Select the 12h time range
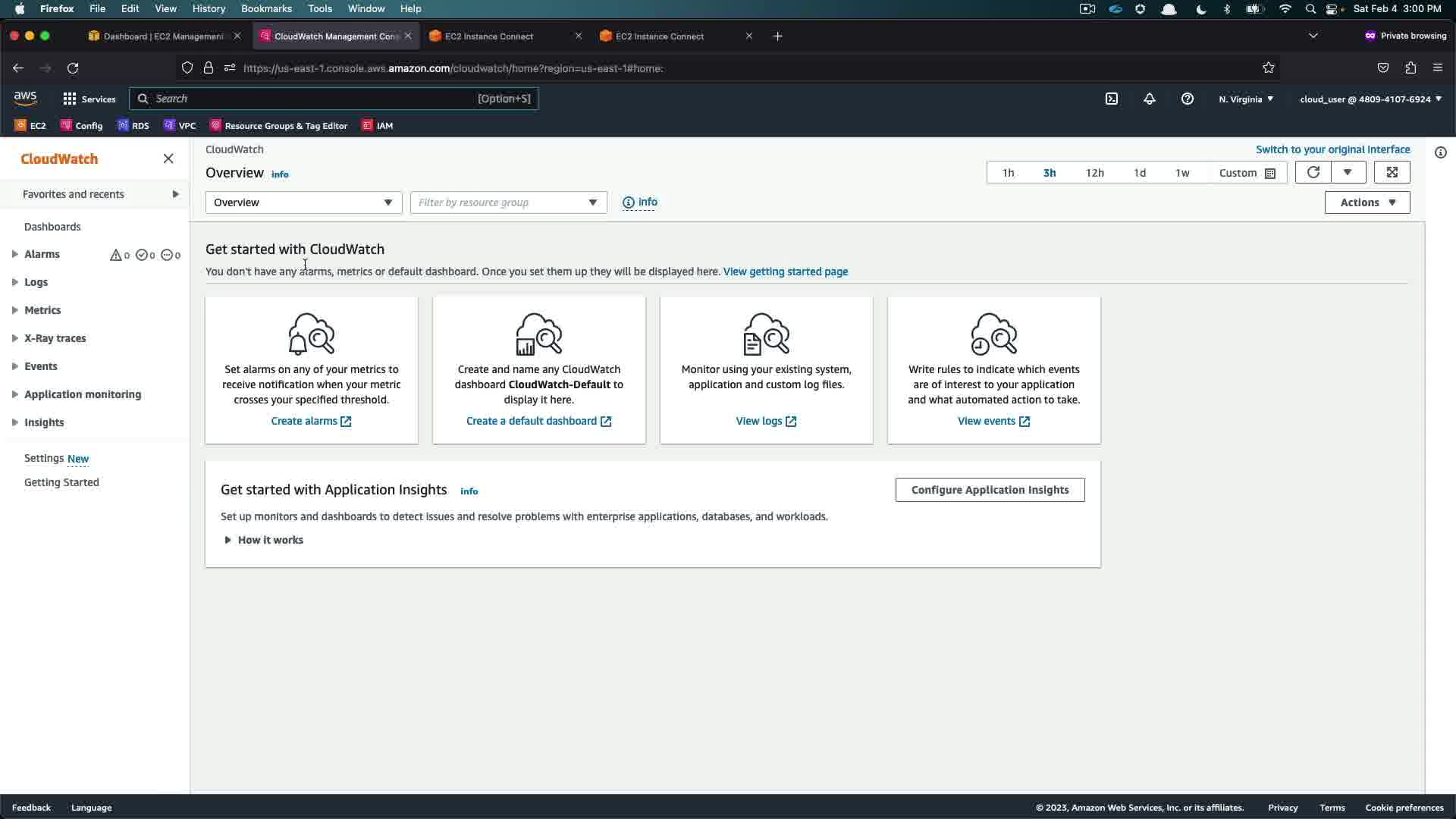The image size is (1456, 819). 1094,173
